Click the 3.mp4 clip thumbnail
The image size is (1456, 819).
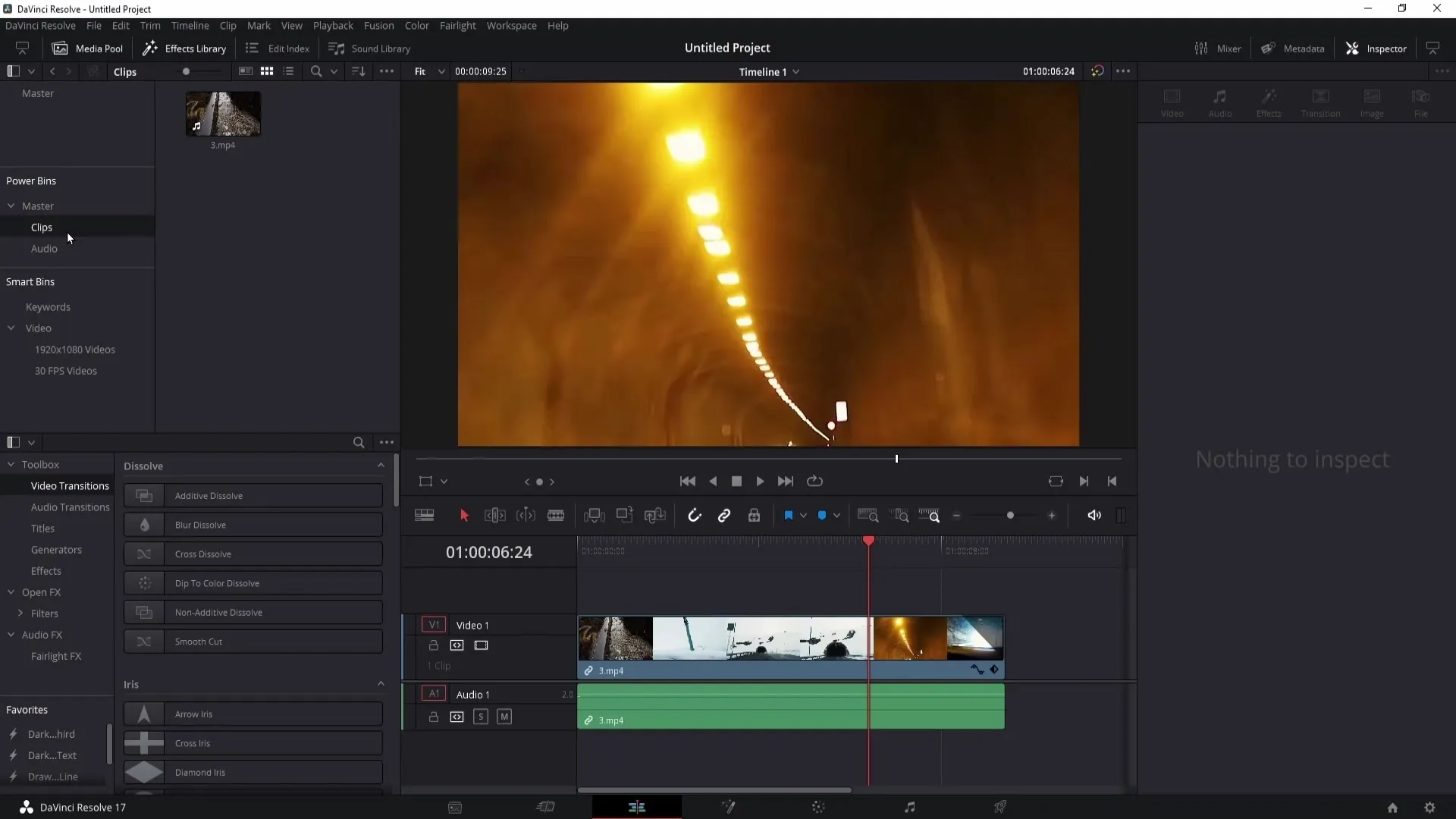(223, 114)
